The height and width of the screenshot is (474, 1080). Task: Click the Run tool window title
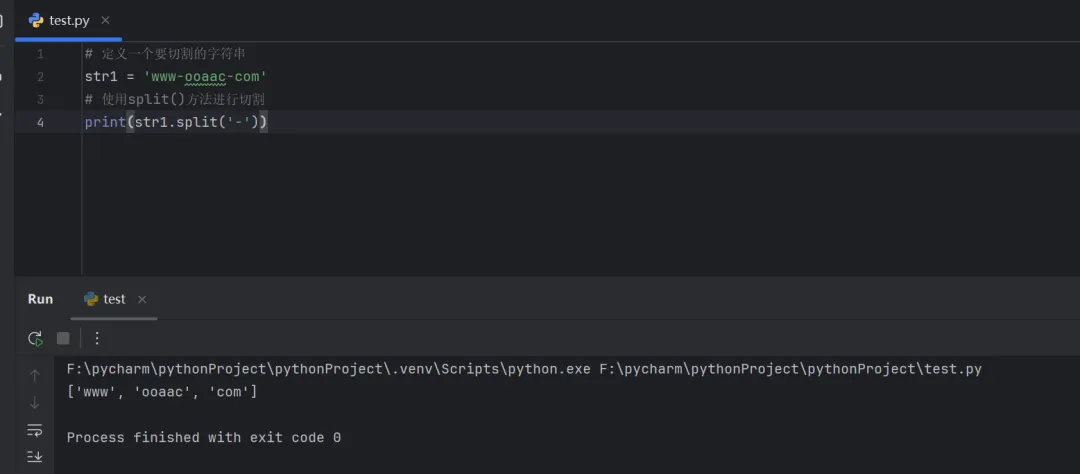[40, 299]
